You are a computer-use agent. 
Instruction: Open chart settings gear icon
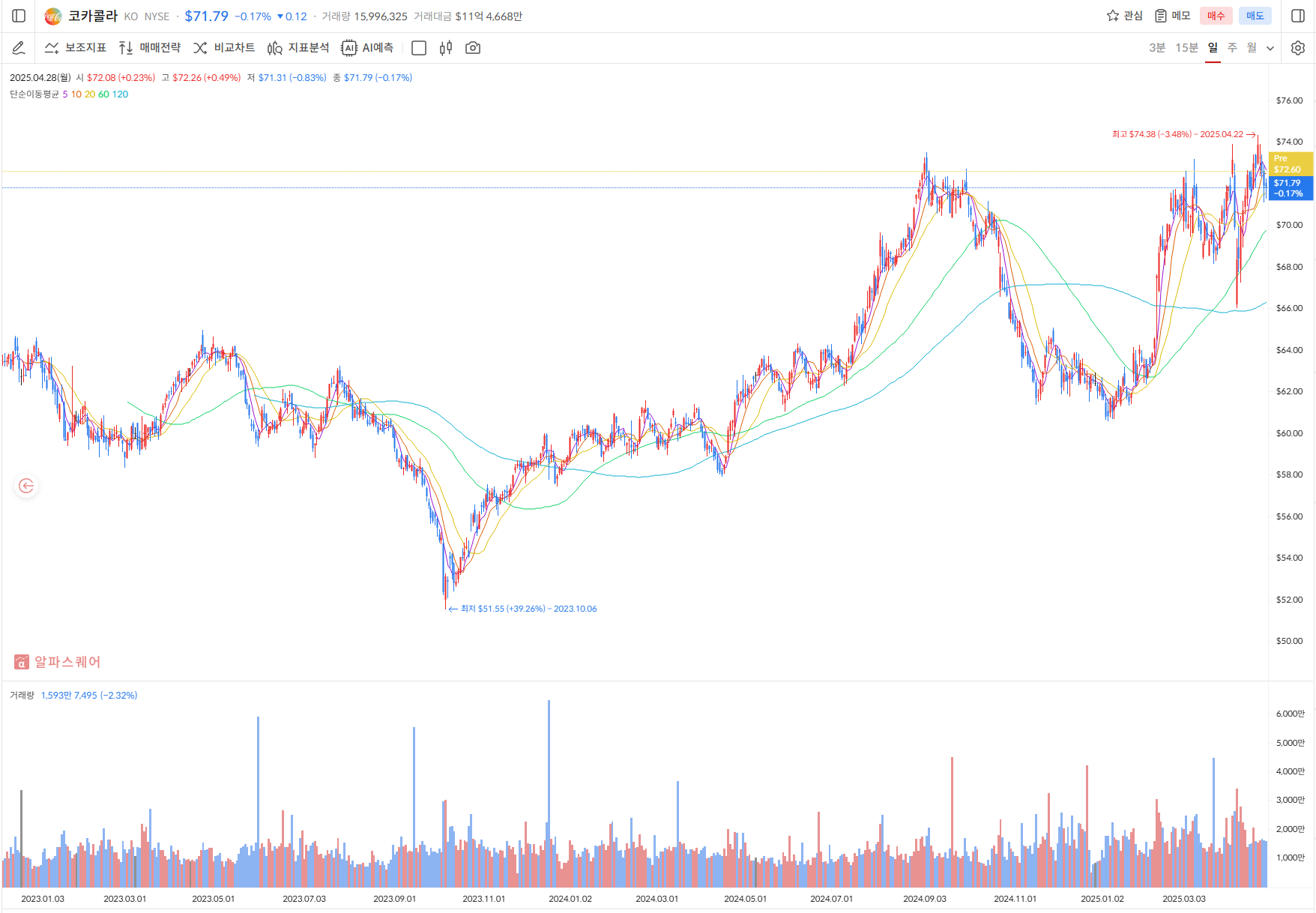pyautogui.click(x=1298, y=48)
